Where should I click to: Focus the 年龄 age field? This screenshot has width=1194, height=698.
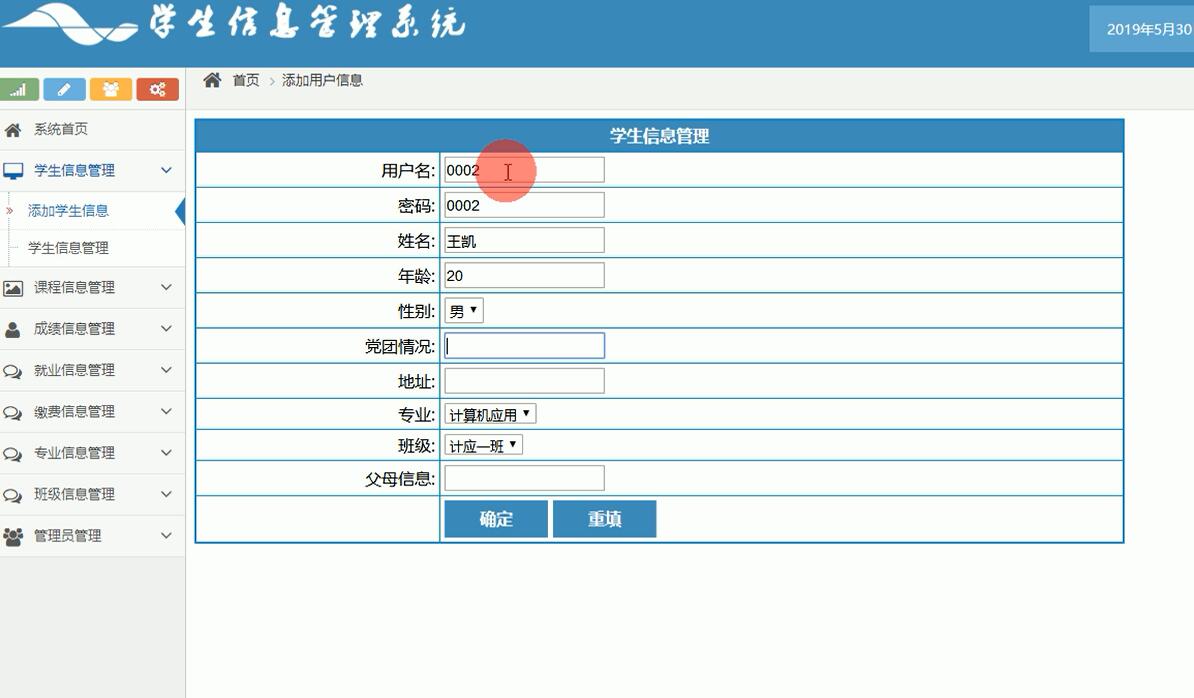pos(525,276)
